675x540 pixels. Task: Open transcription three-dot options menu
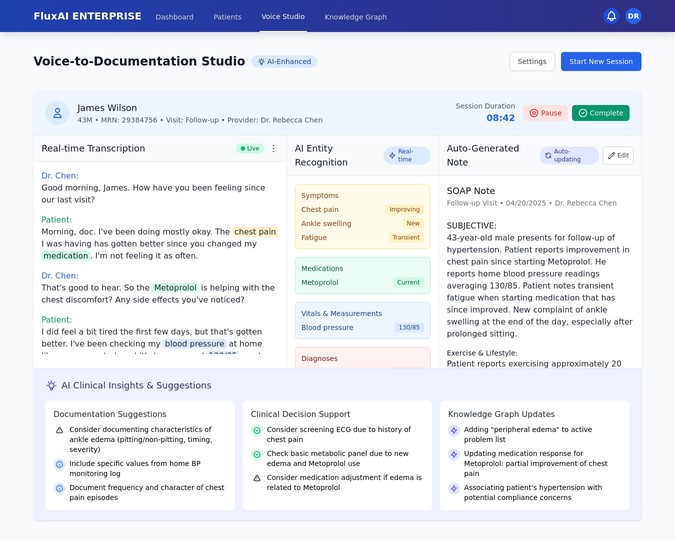tap(273, 149)
